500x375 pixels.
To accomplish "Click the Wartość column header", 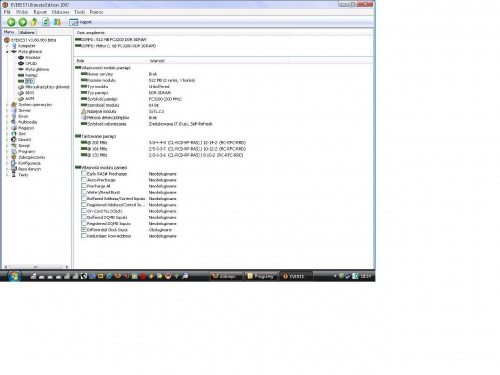I will (219, 61).
